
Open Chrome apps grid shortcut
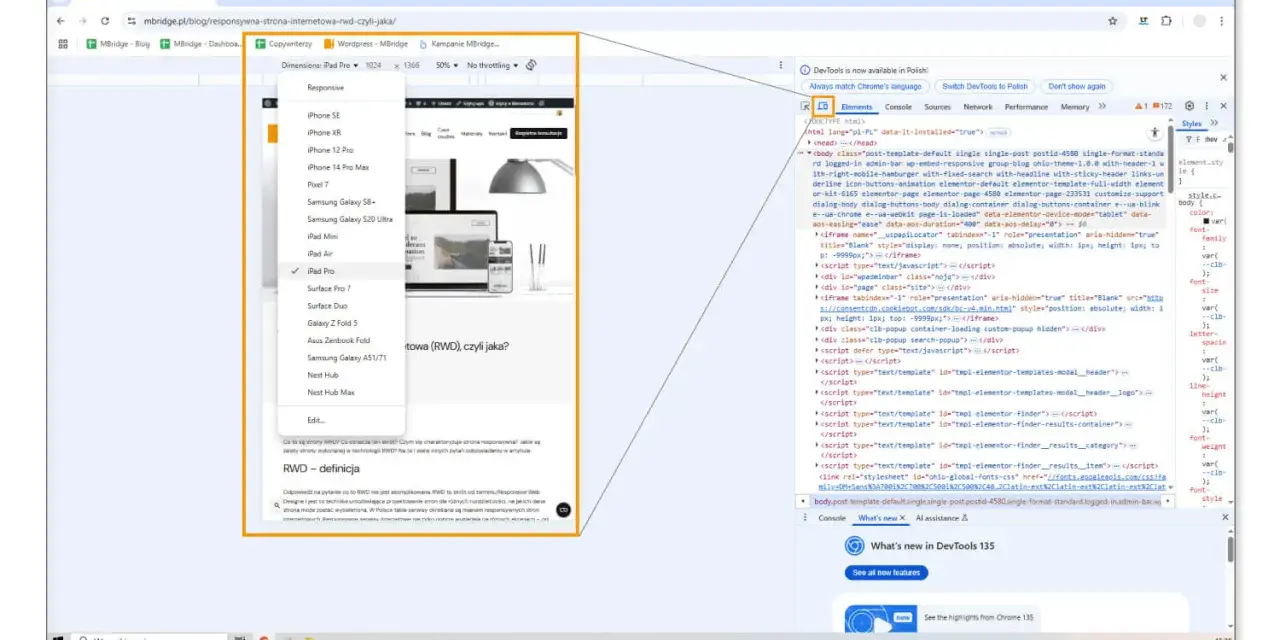click(63, 44)
